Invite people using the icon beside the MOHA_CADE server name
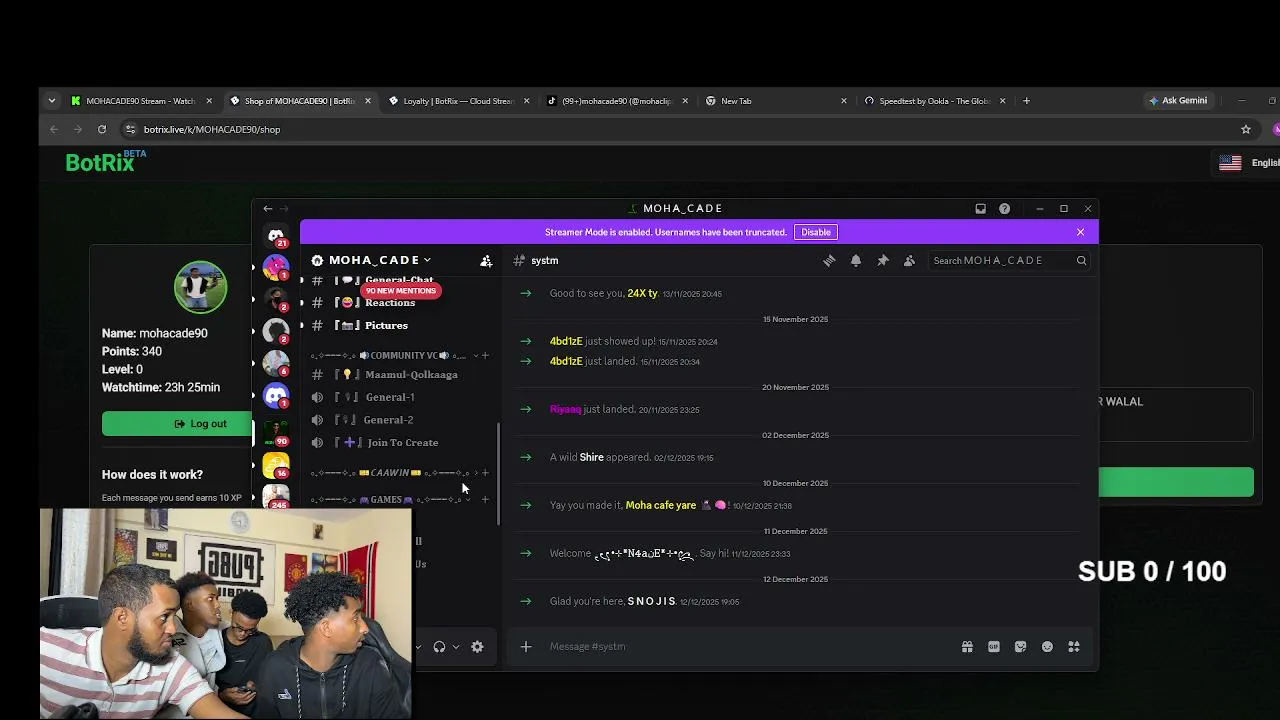The width and height of the screenshot is (1280, 720). coord(486,260)
